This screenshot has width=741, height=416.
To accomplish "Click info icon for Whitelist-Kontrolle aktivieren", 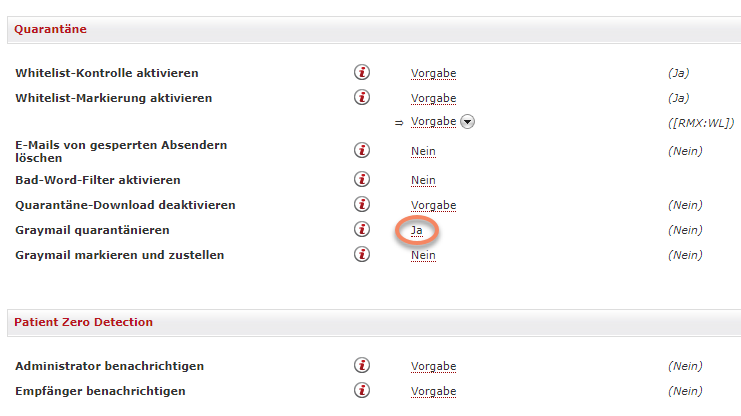I will click(x=362, y=73).
